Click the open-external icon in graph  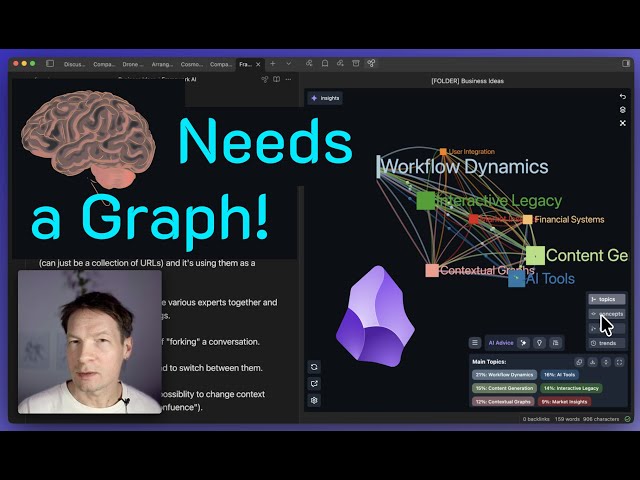pyautogui.click(x=314, y=384)
